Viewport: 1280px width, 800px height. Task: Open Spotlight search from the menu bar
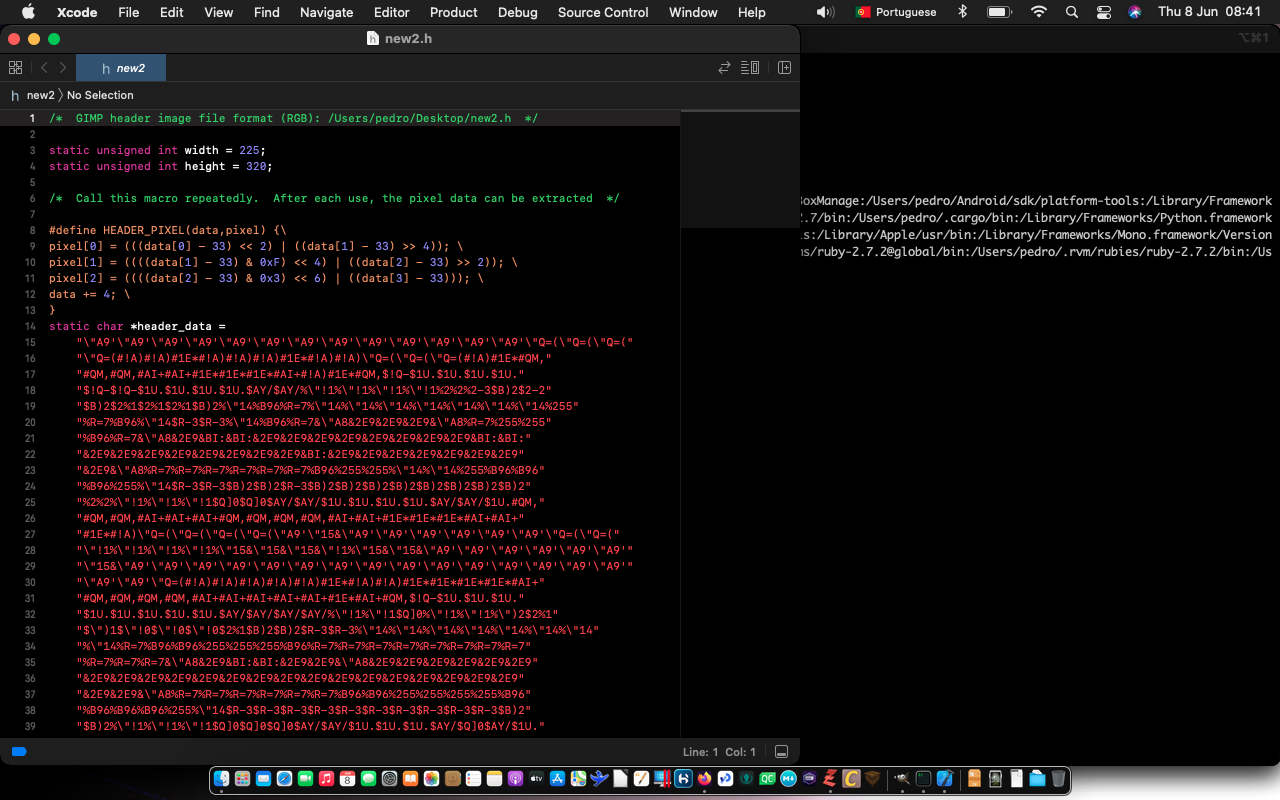[1071, 12]
